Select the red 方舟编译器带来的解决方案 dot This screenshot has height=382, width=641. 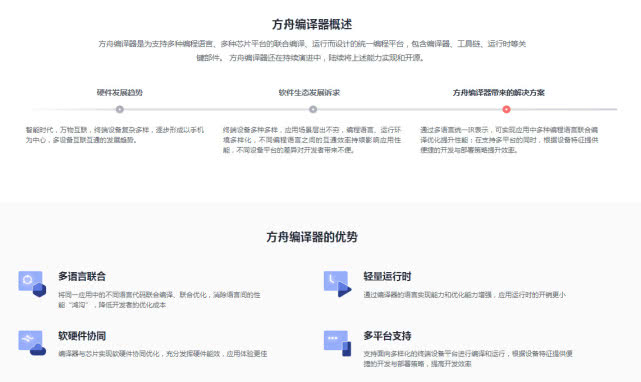click(x=506, y=109)
